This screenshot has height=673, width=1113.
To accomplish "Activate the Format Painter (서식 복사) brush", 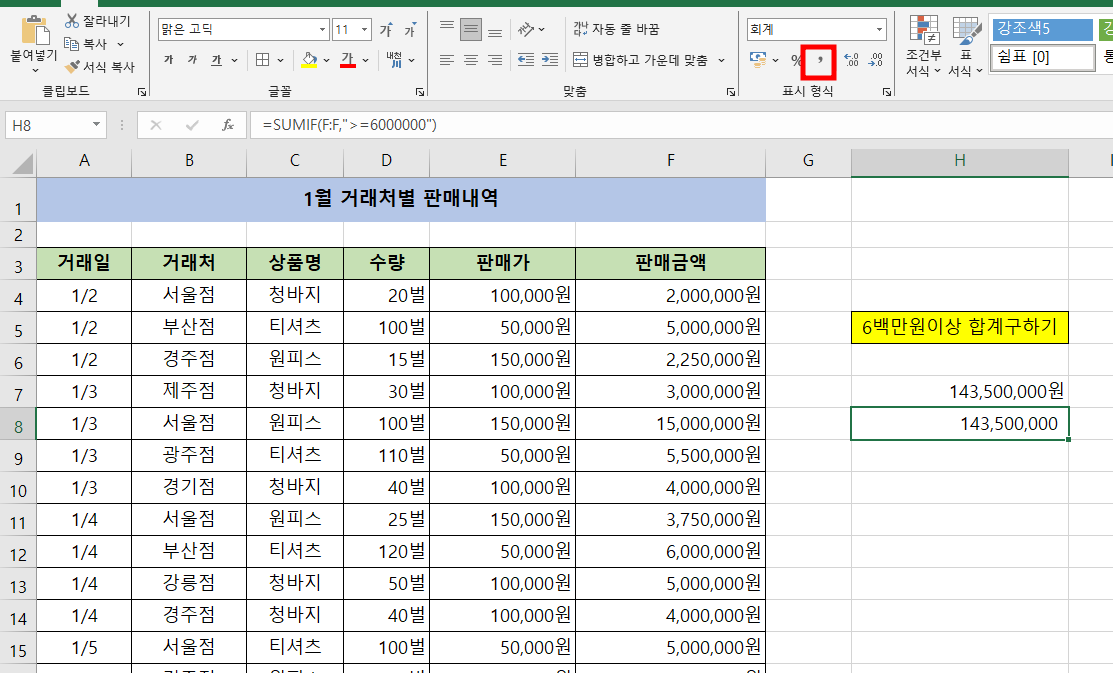I will pos(99,67).
